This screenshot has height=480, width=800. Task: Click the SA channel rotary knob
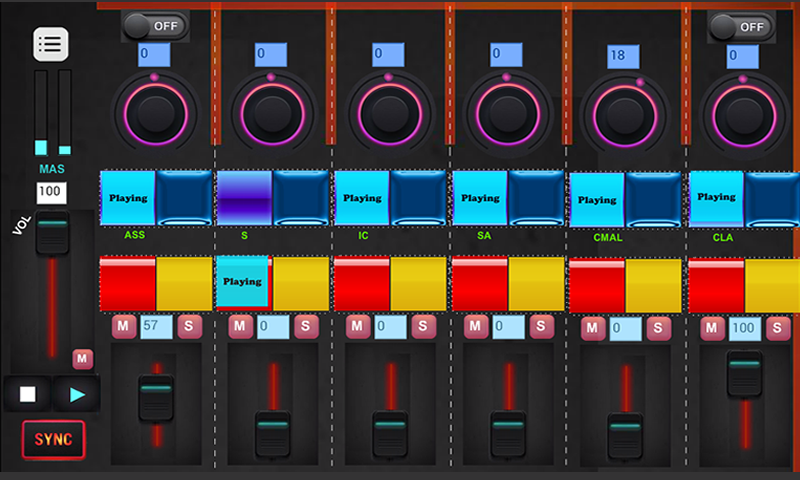[508, 114]
